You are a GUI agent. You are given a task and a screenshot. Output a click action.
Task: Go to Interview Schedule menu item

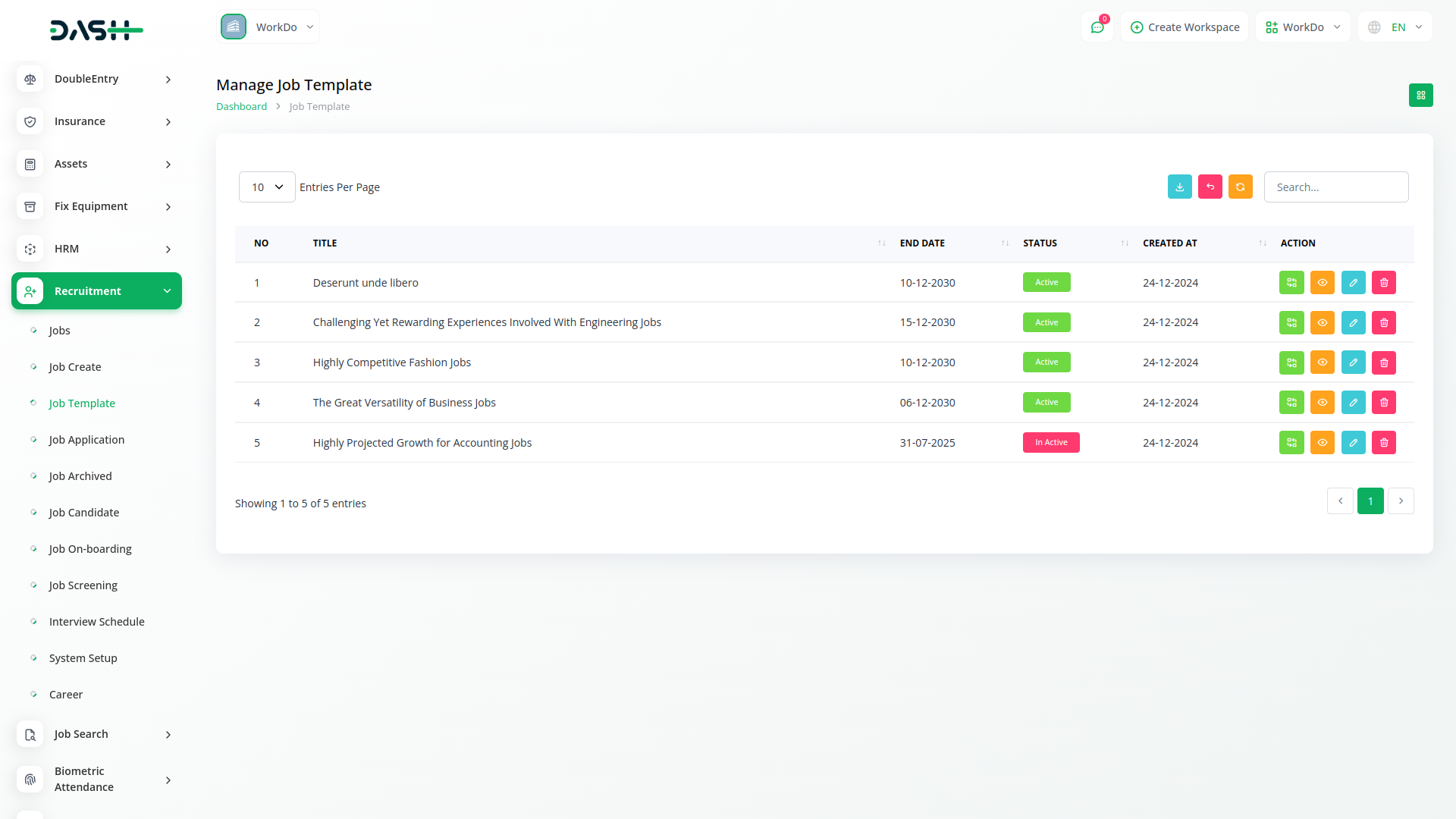pyautogui.click(x=96, y=622)
